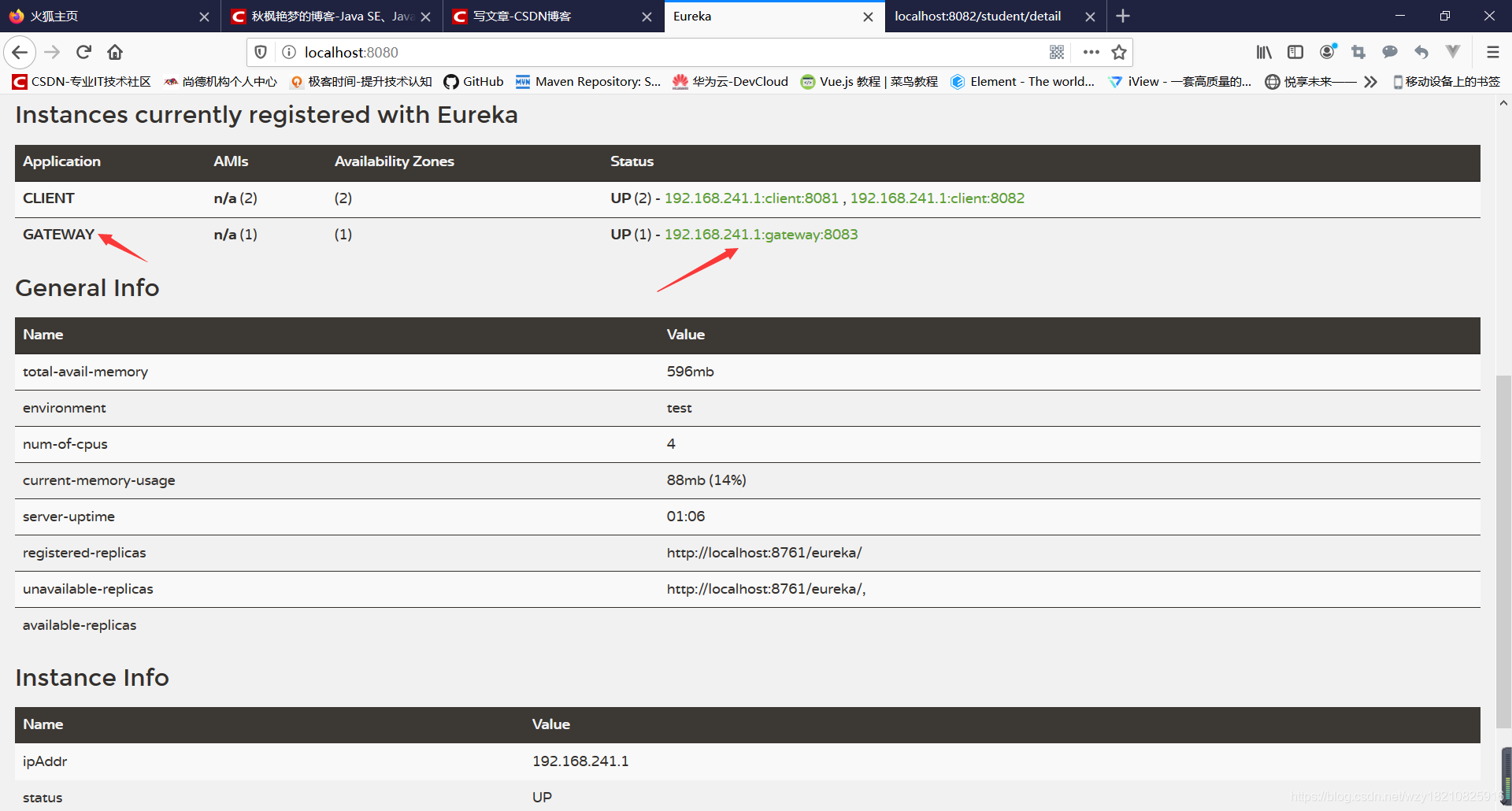The height and width of the screenshot is (811, 1512).
Task: Open 移动设备上的书签 folder
Action: [1447, 82]
